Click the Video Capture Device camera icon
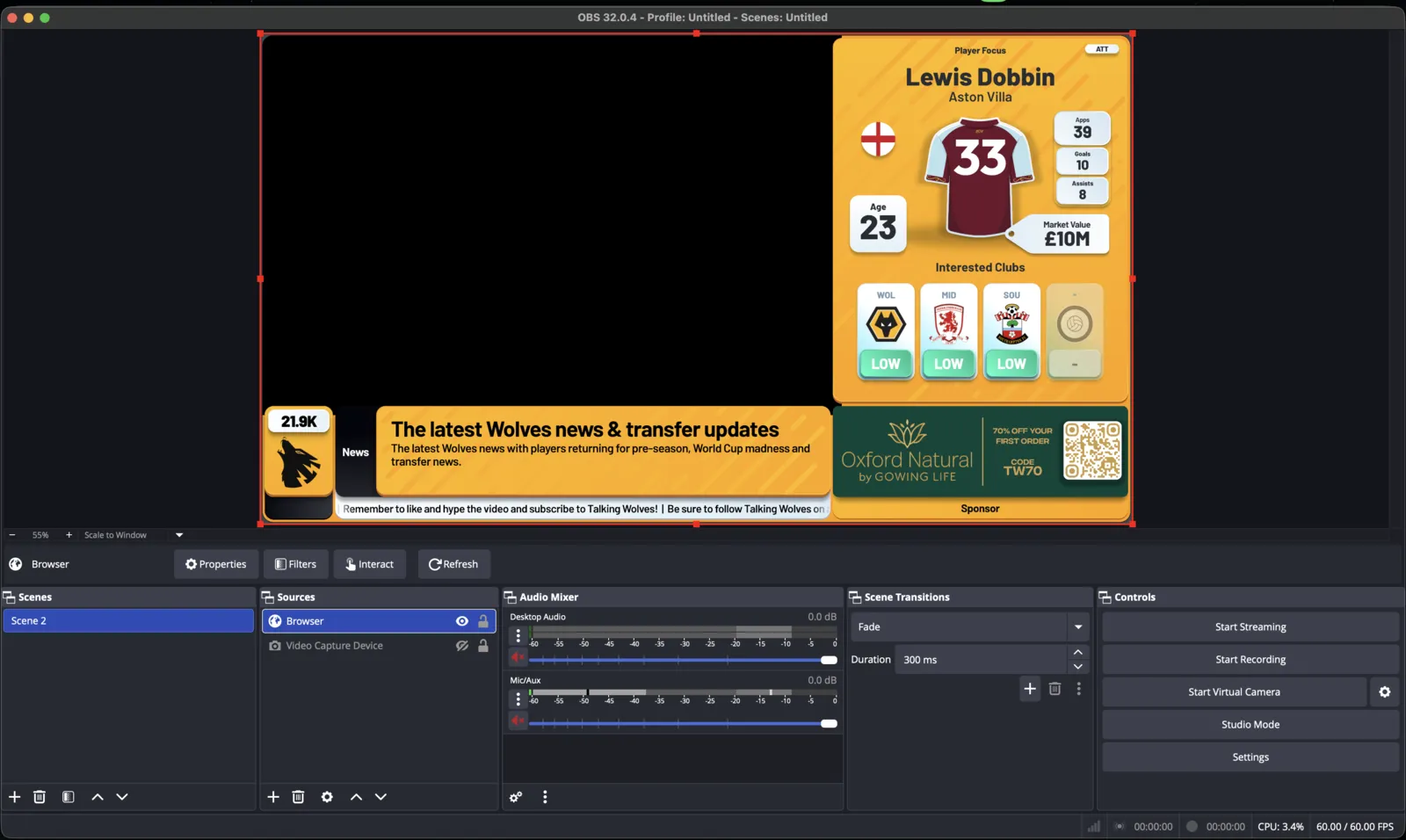The height and width of the screenshot is (840, 1406). click(275, 646)
